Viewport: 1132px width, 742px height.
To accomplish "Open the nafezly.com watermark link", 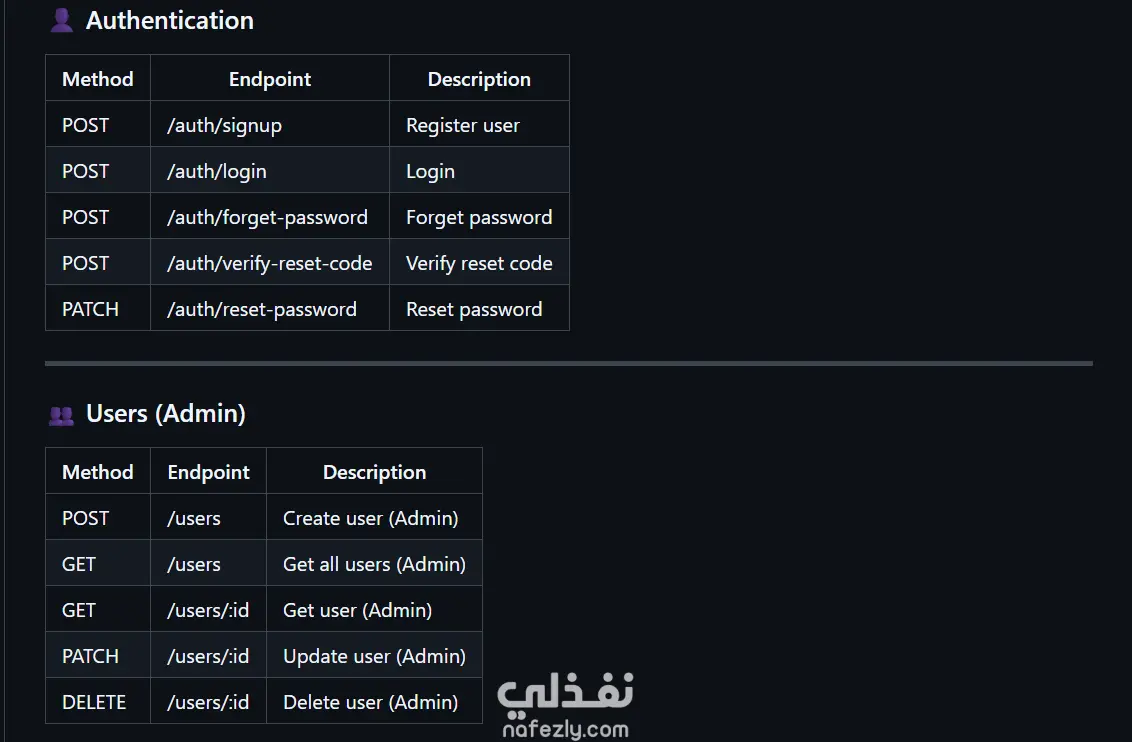I will click(x=565, y=729).
